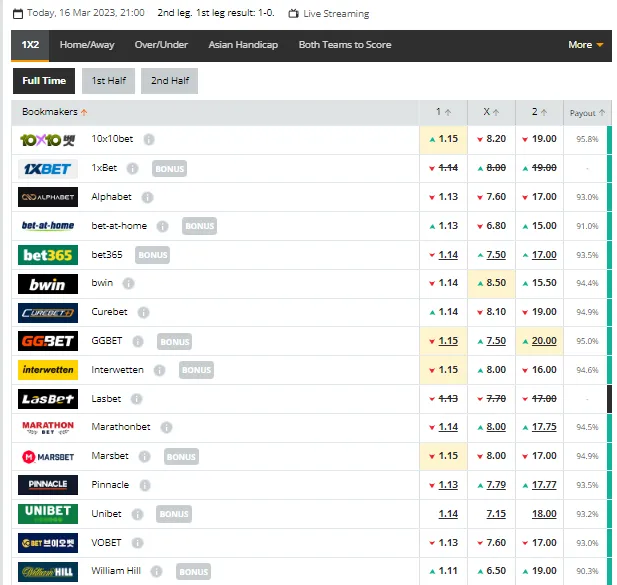This screenshot has height=585, width=617.
Task: Open the bwin bookmaker logo
Action: (47, 284)
